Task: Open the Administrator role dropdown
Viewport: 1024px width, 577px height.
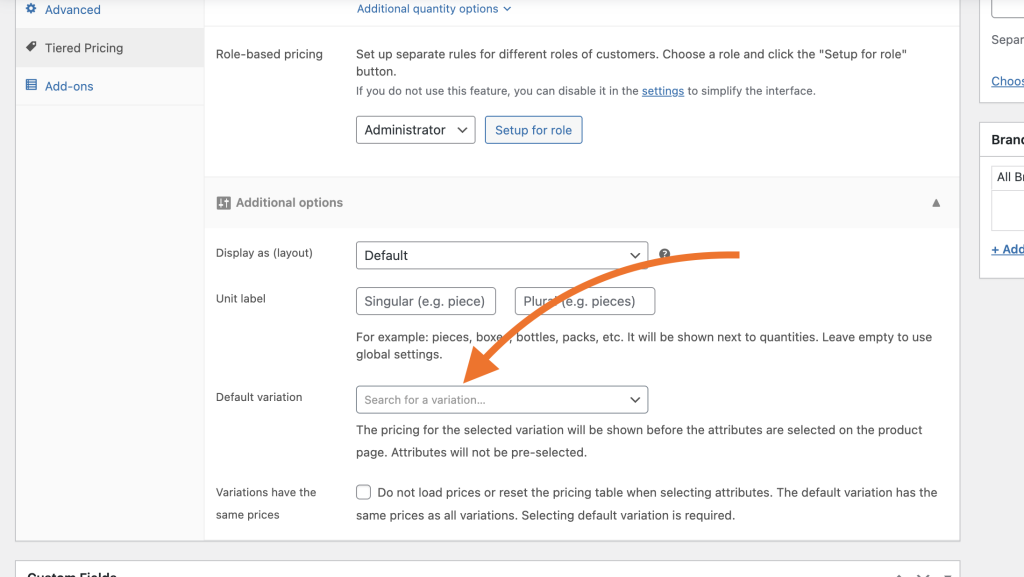Action: (415, 130)
